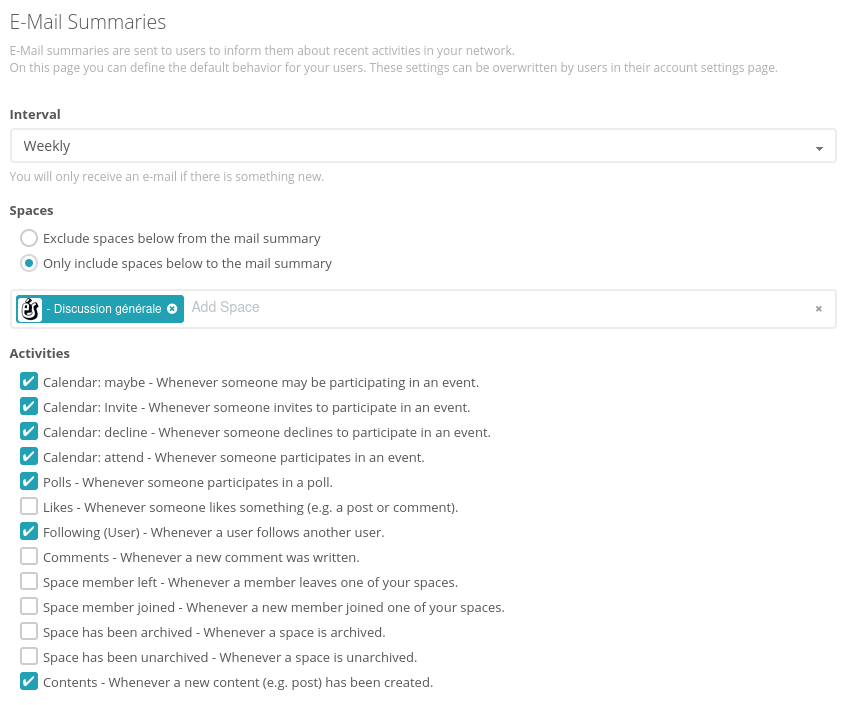Click the Discussion générale space avatar icon

(30, 309)
